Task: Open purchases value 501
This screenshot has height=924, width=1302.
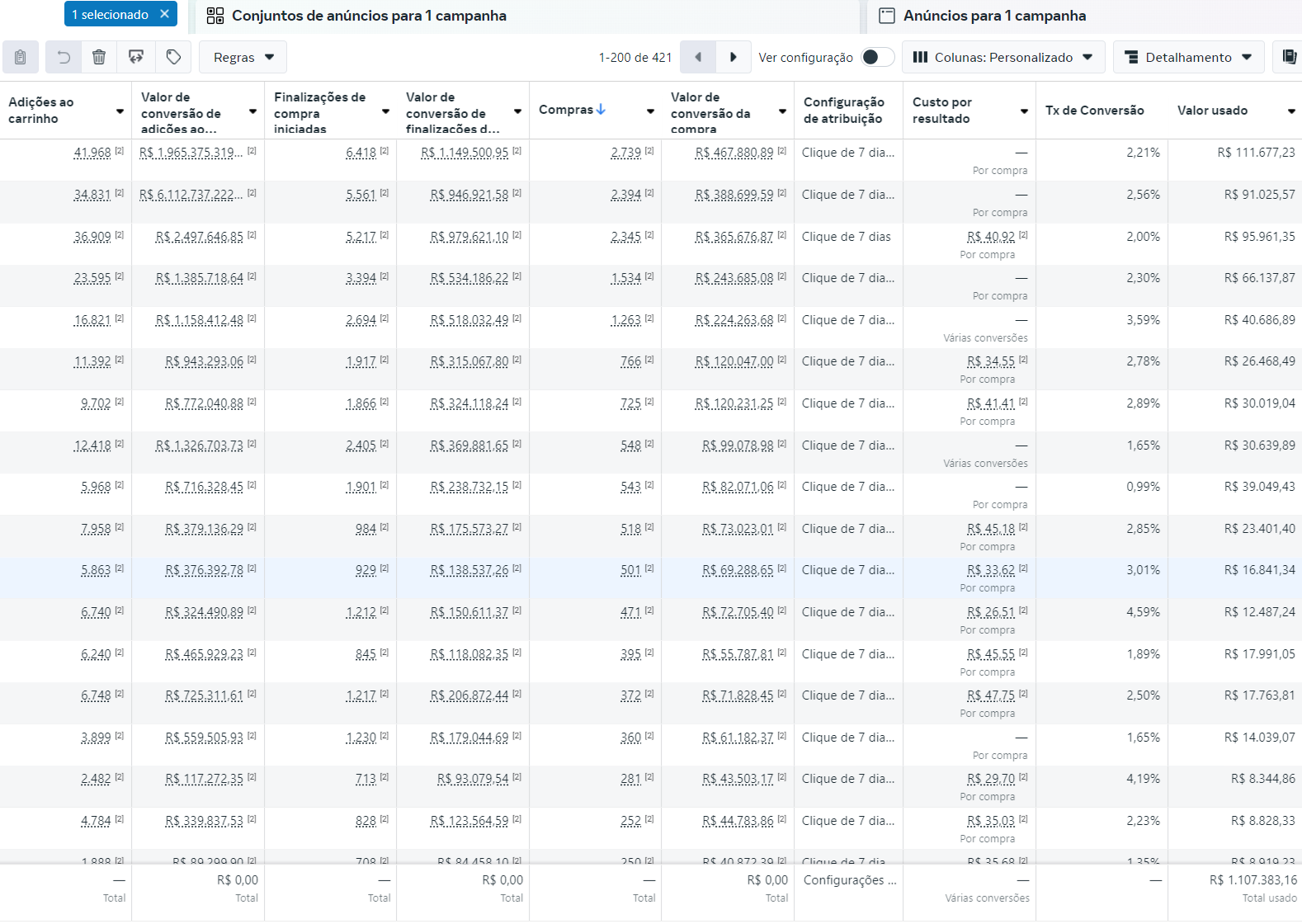Action: 630,570
